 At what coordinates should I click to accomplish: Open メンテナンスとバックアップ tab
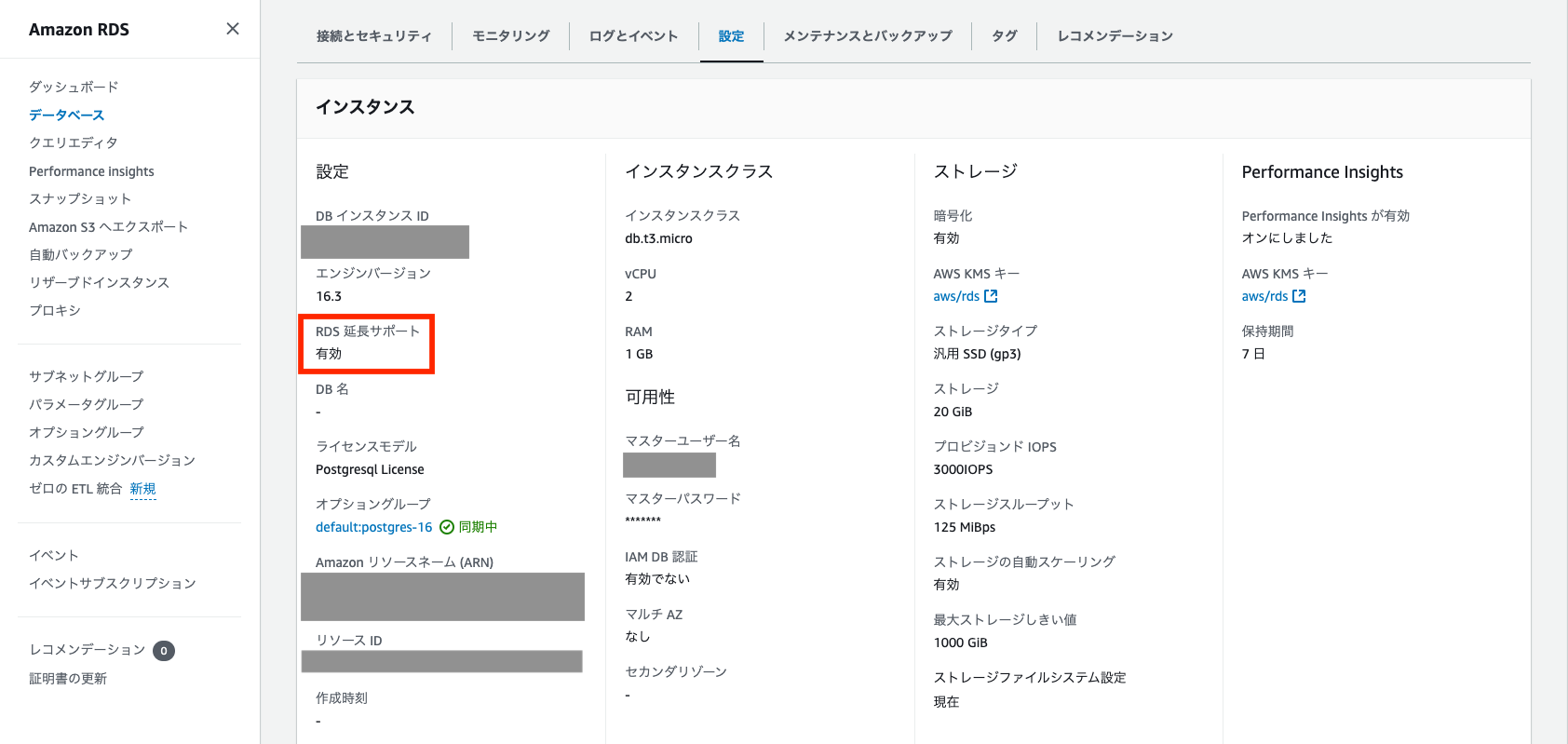[868, 35]
